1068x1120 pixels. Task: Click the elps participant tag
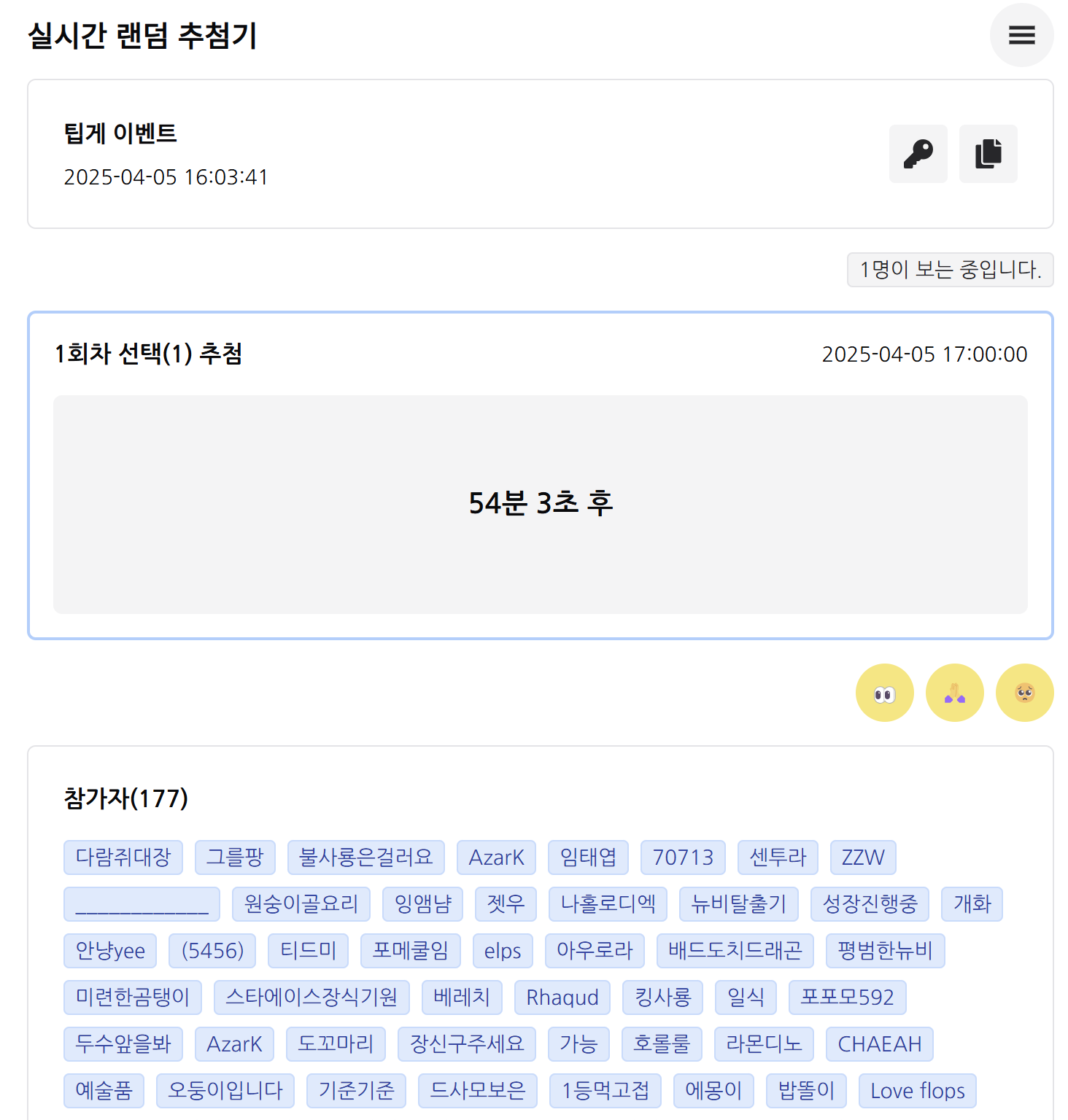tap(503, 951)
